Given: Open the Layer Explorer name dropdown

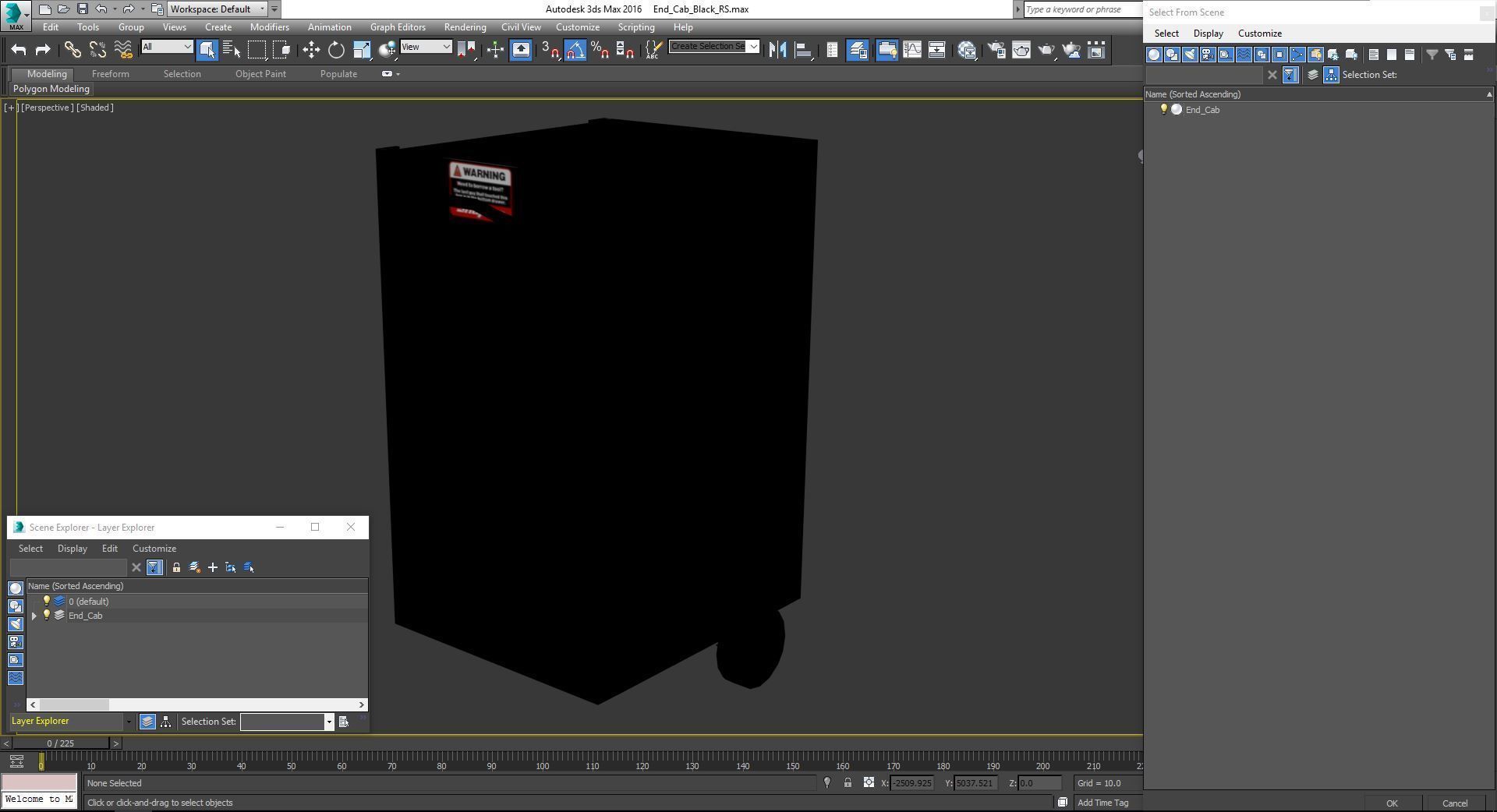Looking at the screenshot, I should click(x=129, y=722).
